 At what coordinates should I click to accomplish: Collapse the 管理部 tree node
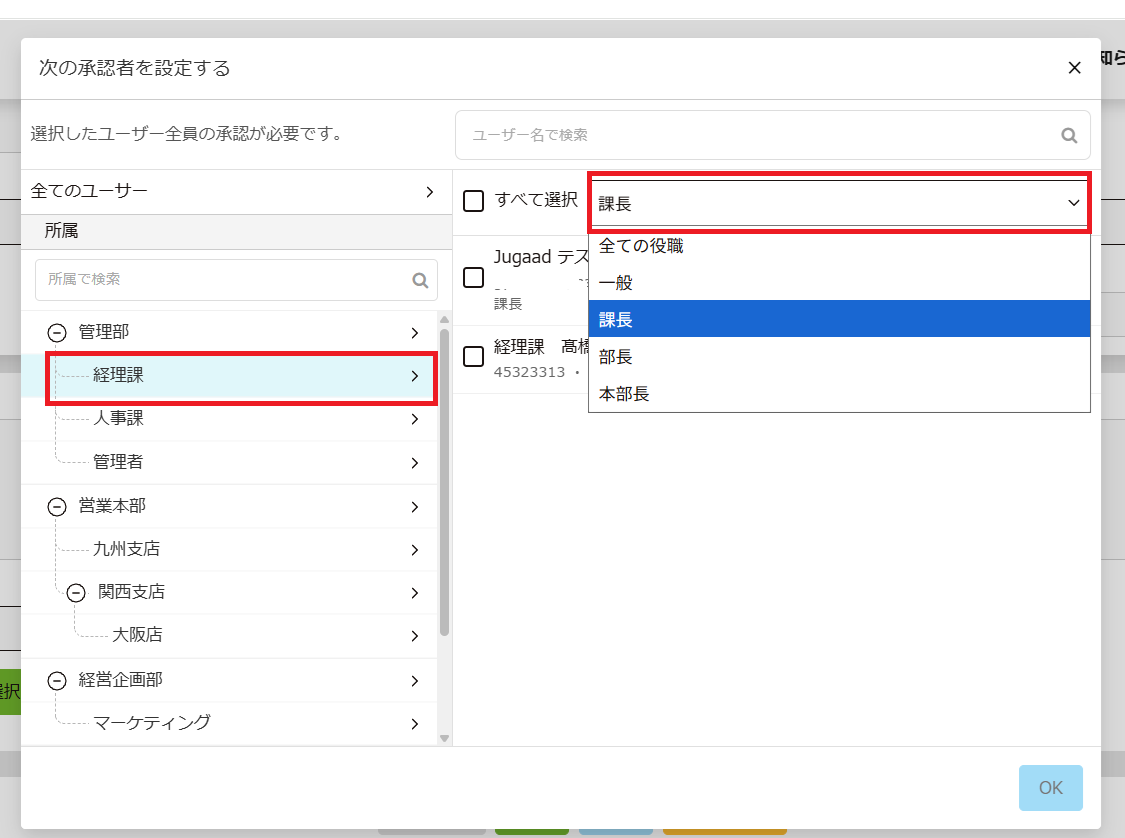[57, 332]
